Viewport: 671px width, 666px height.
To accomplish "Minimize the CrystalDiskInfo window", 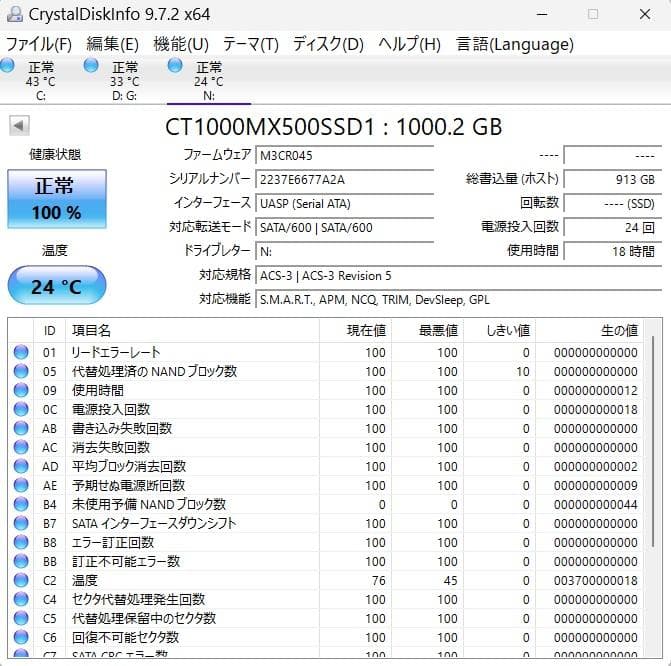I will point(542,14).
